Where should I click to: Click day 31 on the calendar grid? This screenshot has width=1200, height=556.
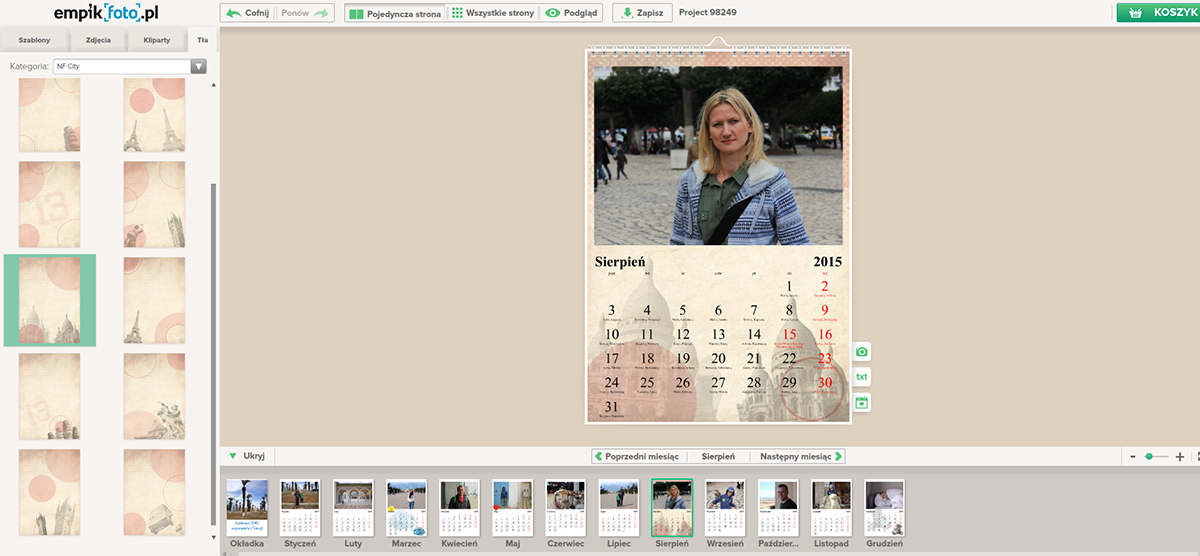[x=612, y=407]
